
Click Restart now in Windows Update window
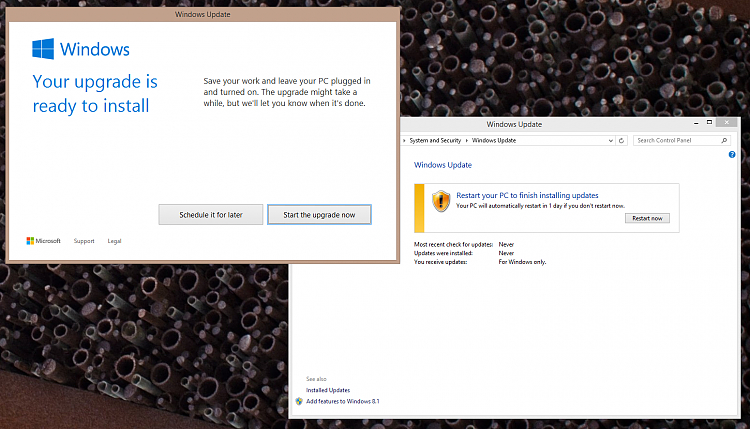(x=647, y=218)
